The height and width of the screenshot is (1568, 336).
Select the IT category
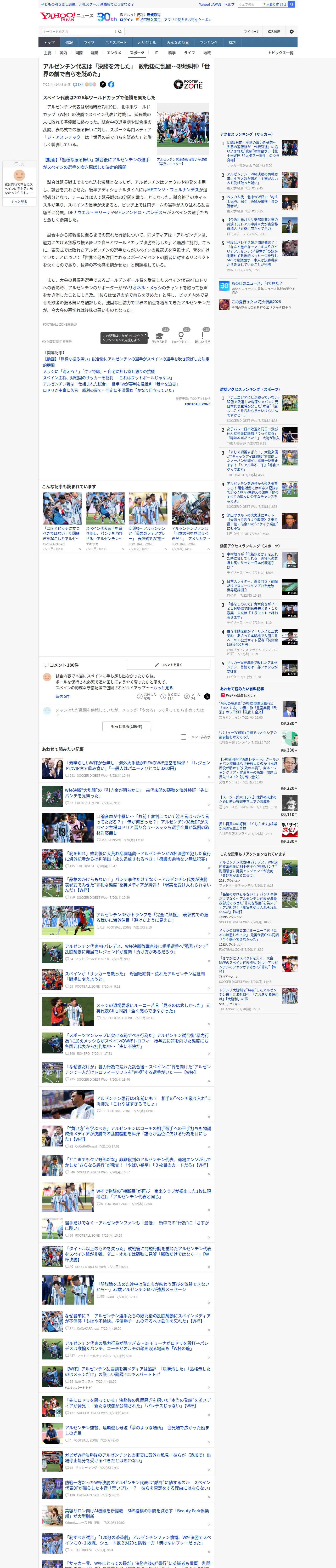(156, 53)
